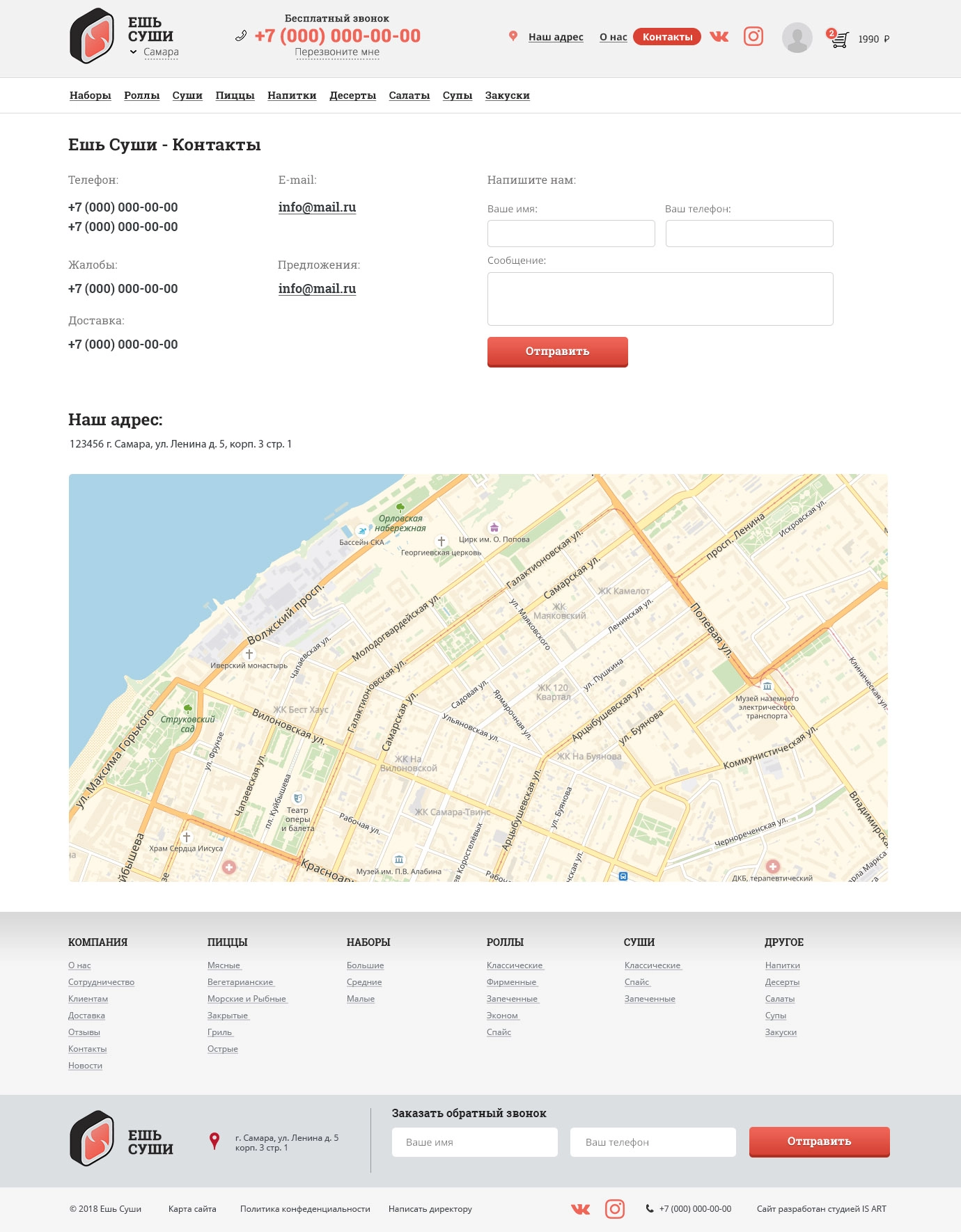Open Instagram icon in footer
Screen dimensions: 961x1232
point(615,1209)
